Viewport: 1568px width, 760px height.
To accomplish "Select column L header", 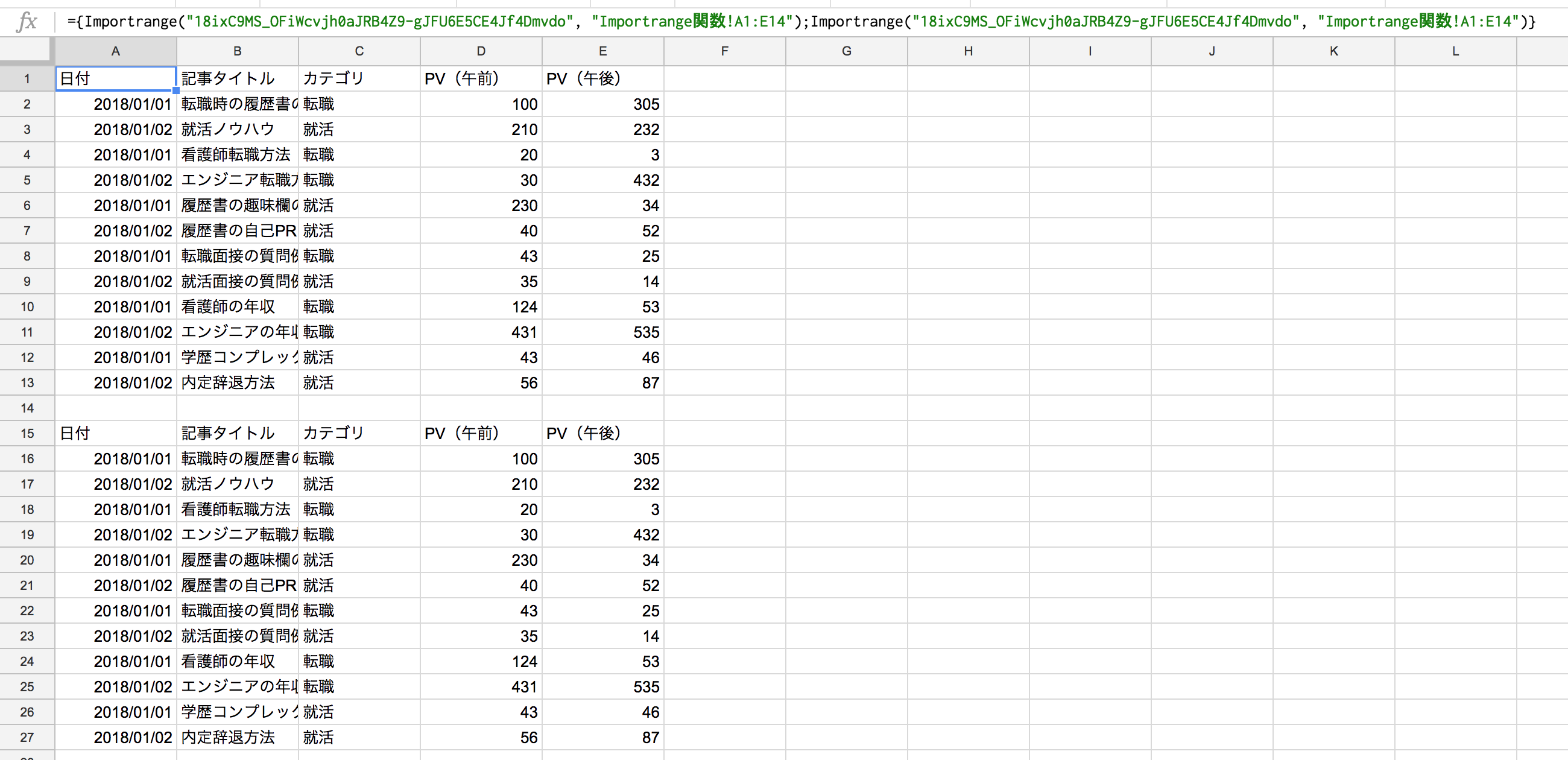I will coord(1455,51).
